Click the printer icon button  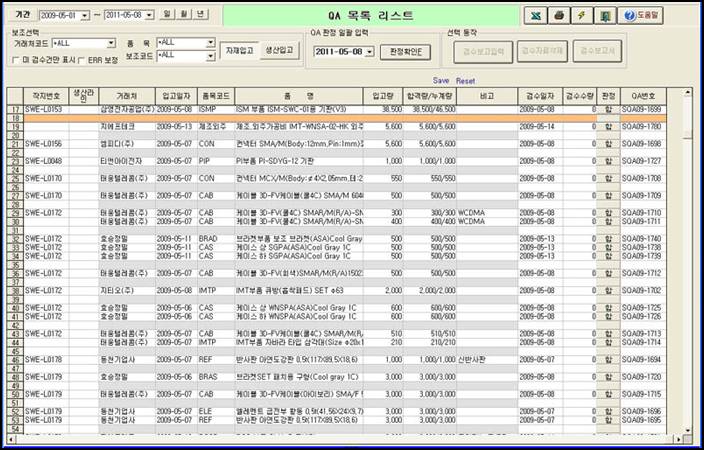click(559, 16)
